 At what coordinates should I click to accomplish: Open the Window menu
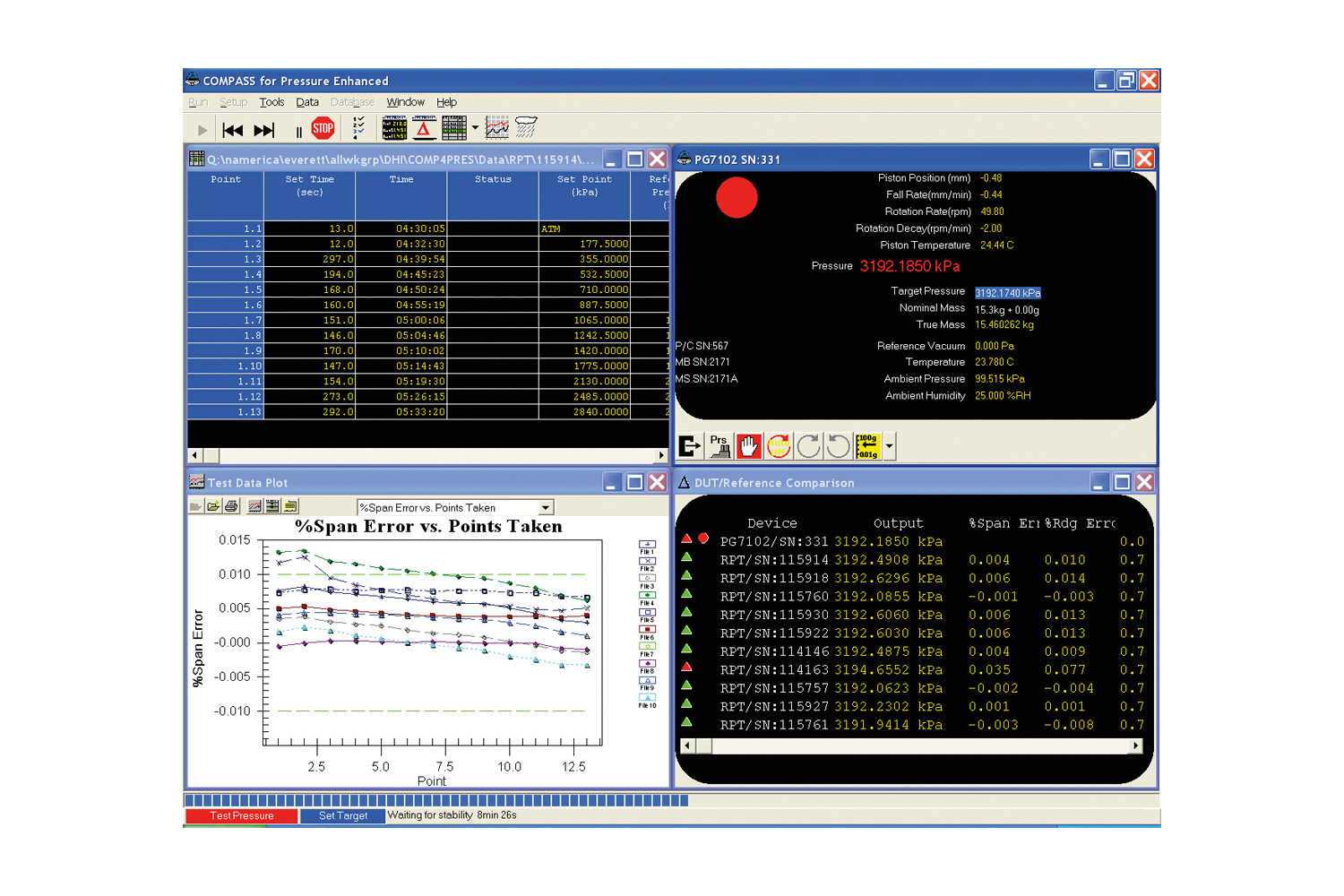(x=405, y=101)
